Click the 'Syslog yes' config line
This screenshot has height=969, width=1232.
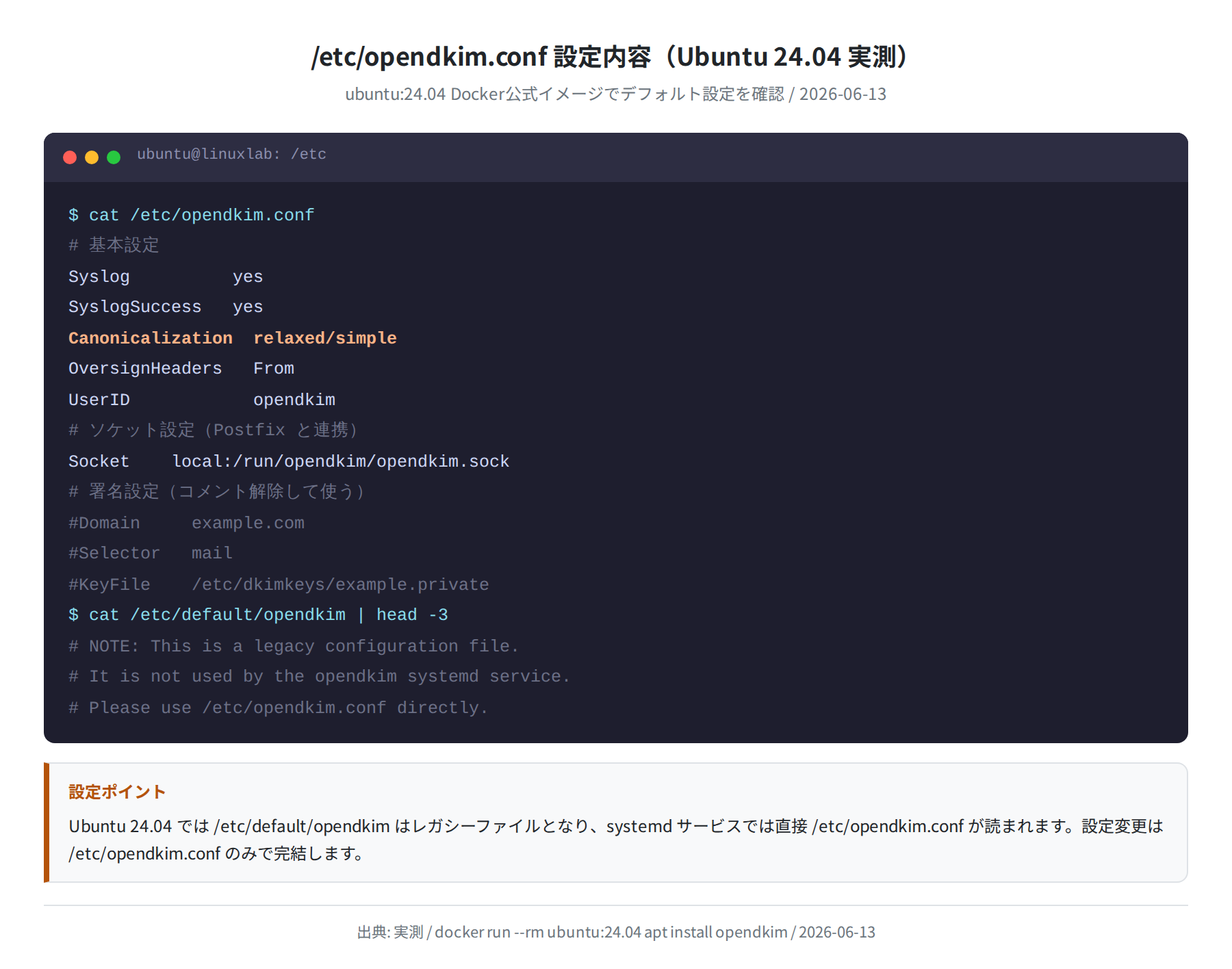[166, 276]
